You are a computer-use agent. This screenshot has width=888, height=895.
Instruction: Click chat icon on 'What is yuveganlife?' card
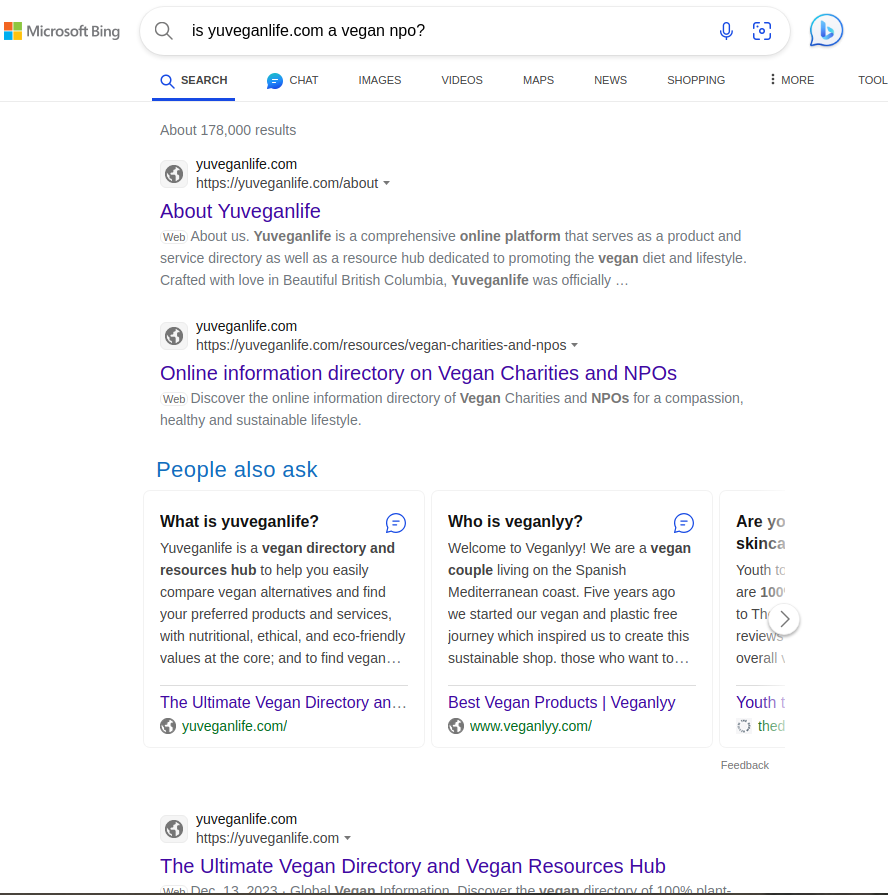pos(395,523)
